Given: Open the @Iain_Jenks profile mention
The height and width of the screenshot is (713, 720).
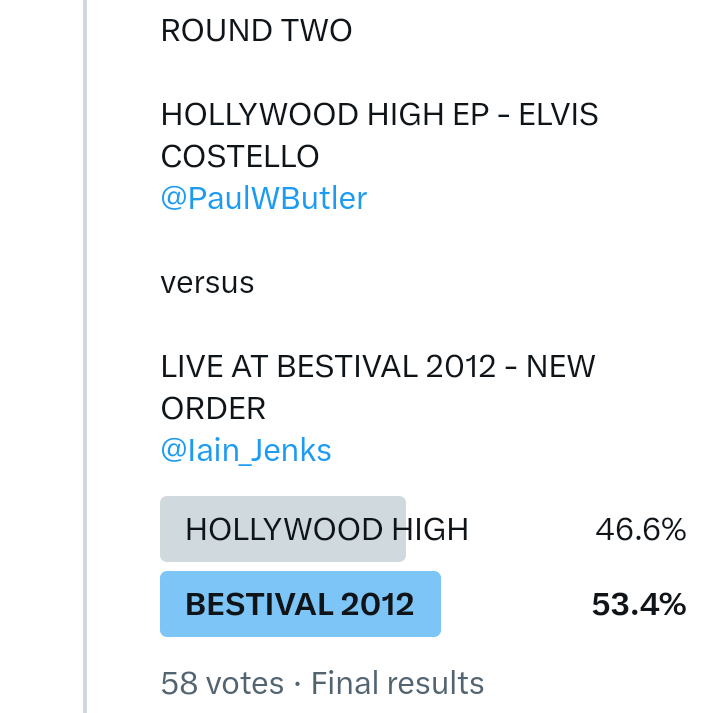Looking at the screenshot, I should [x=246, y=450].
